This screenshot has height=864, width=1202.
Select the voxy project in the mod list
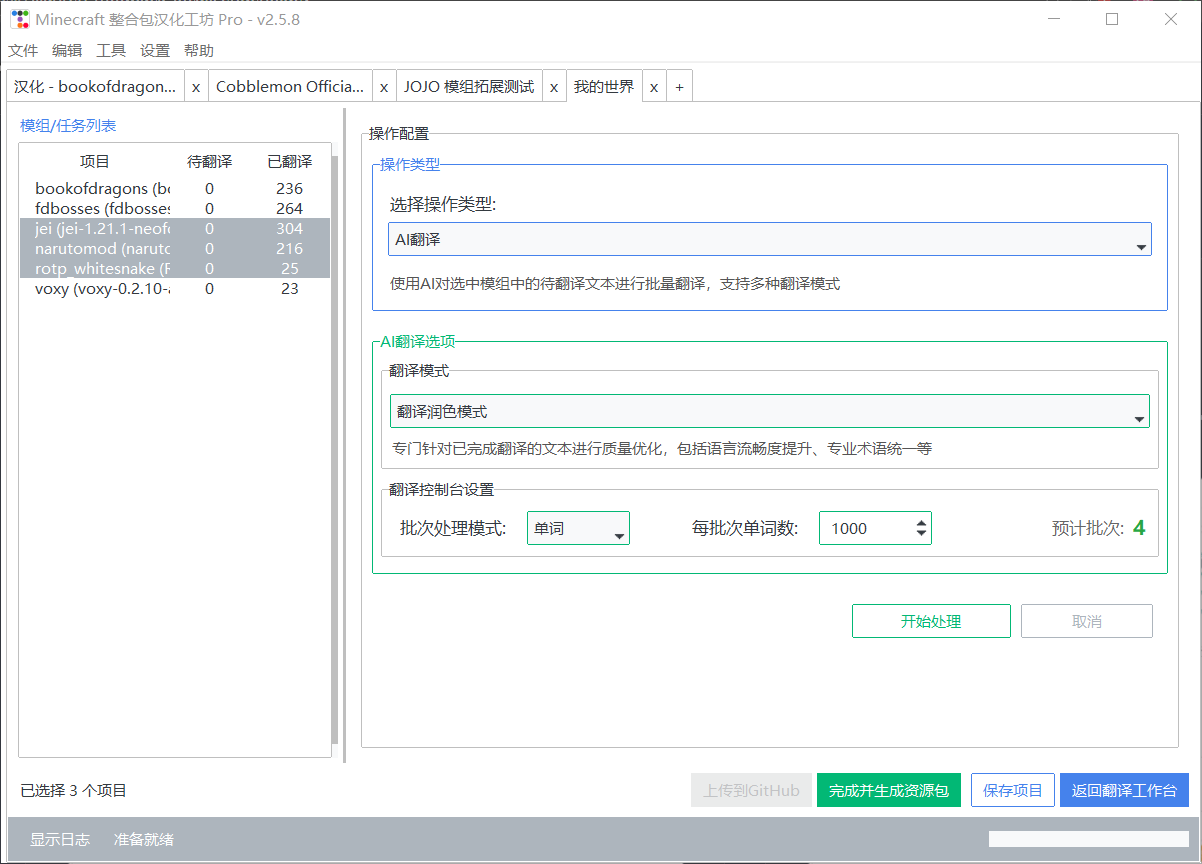100,288
